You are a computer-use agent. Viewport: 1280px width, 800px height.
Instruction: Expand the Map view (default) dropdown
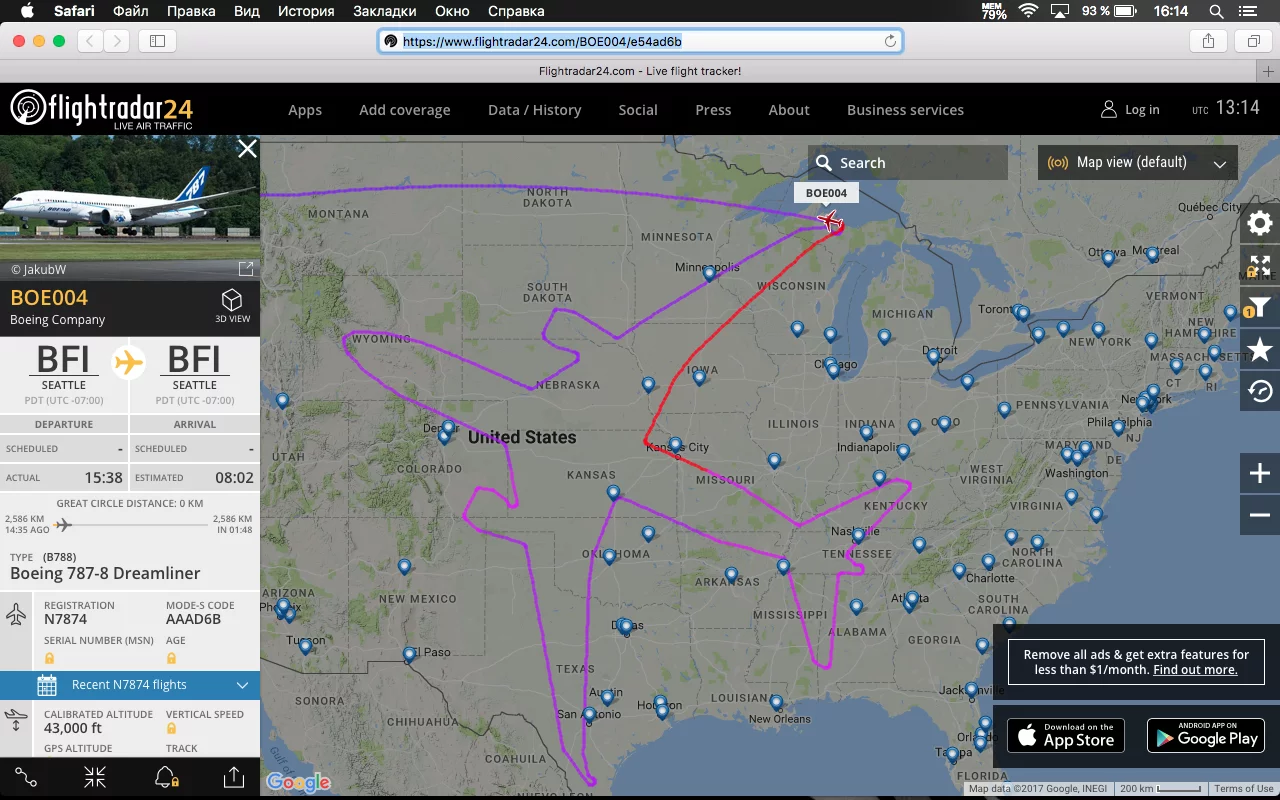(x=1138, y=163)
